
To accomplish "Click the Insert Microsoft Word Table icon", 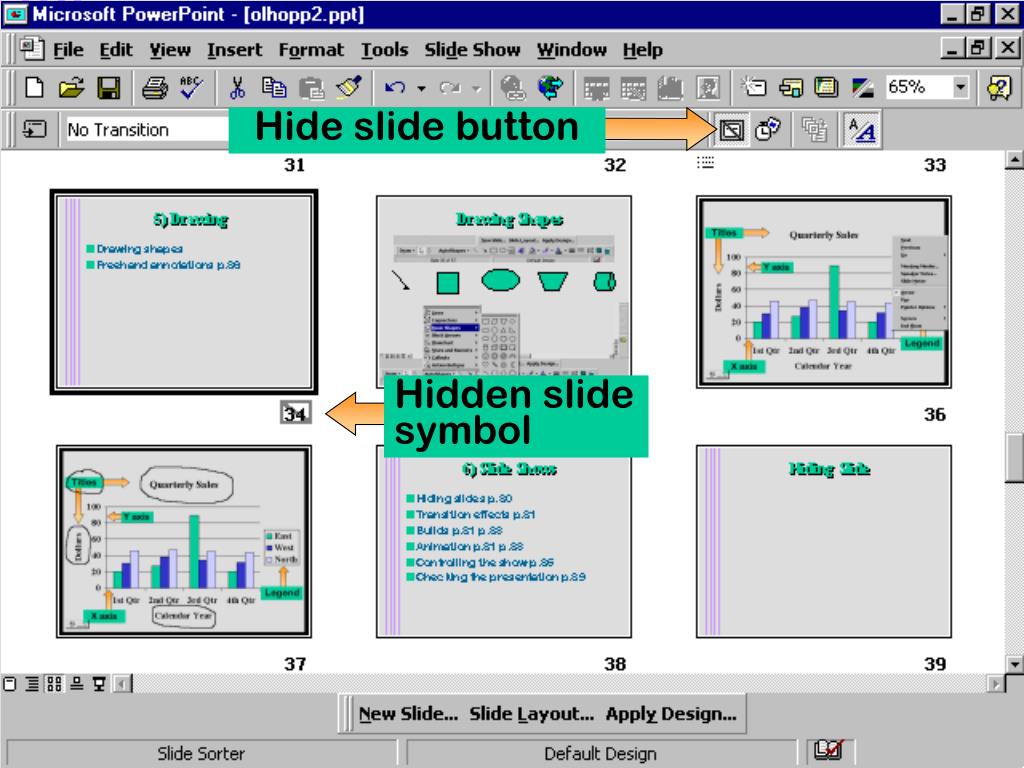I will (x=596, y=87).
